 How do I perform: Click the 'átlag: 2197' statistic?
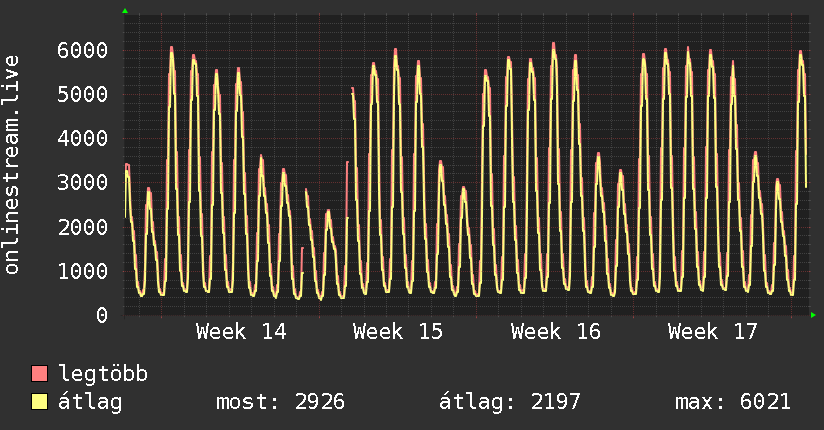point(510,402)
